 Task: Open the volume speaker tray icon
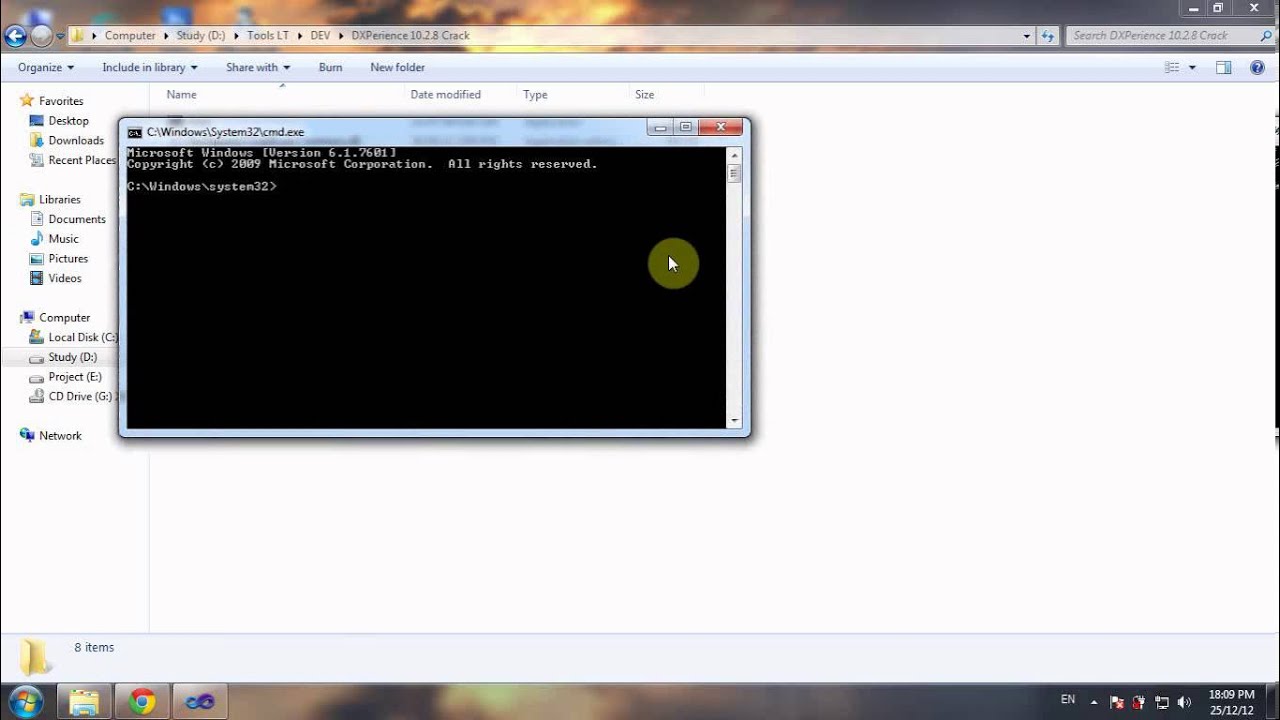click(x=1184, y=702)
